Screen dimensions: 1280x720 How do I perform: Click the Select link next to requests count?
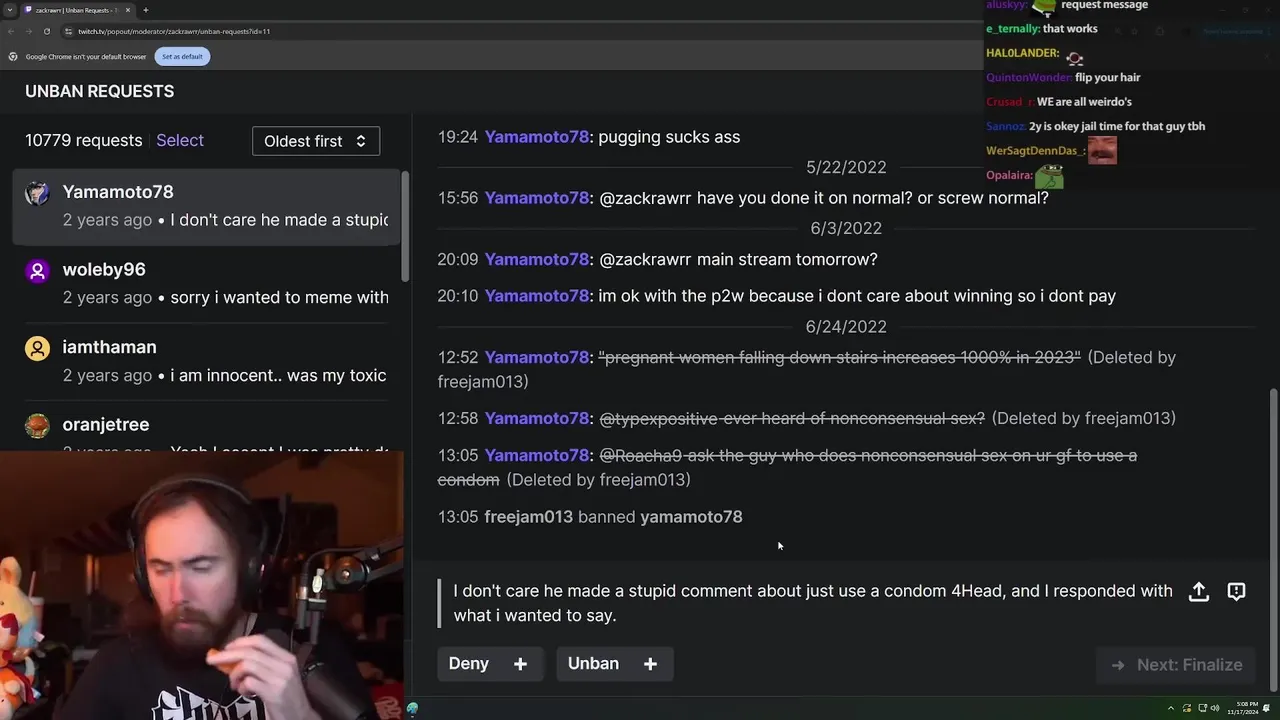point(180,141)
